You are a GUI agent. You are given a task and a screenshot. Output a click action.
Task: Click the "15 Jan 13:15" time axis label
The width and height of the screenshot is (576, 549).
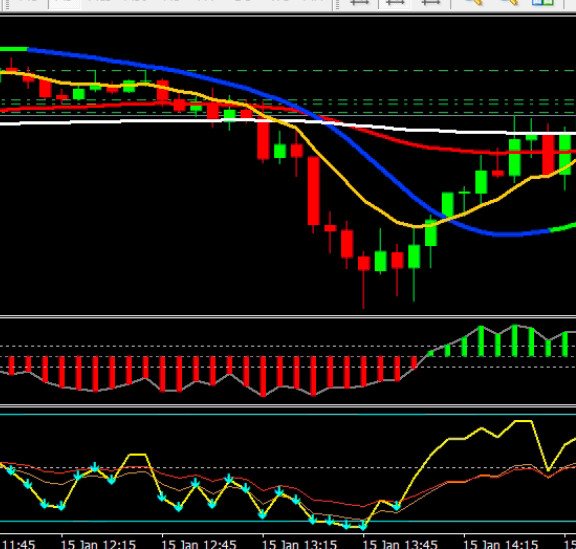pyautogui.click(x=299, y=544)
